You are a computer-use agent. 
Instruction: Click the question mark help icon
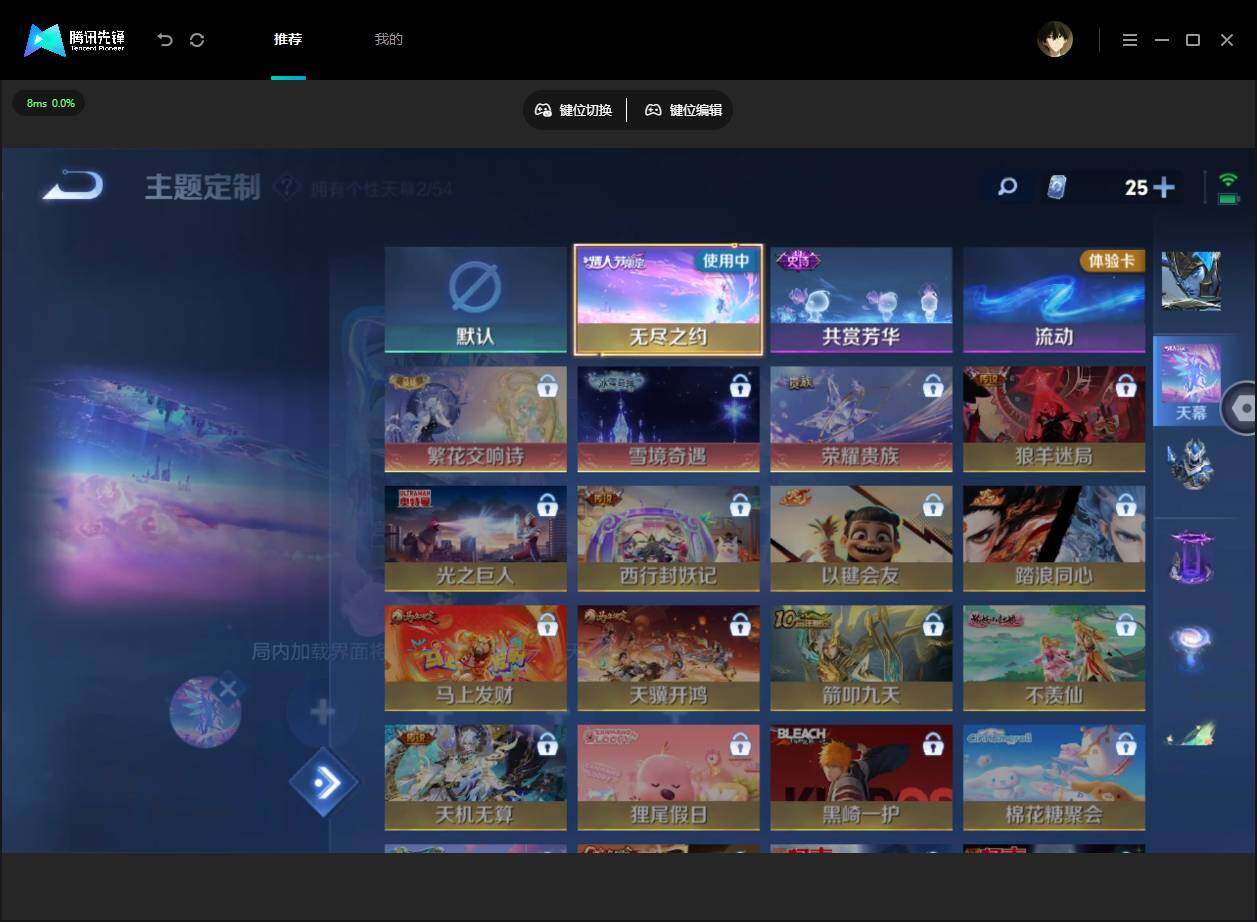pyautogui.click(x=287, y=187)
